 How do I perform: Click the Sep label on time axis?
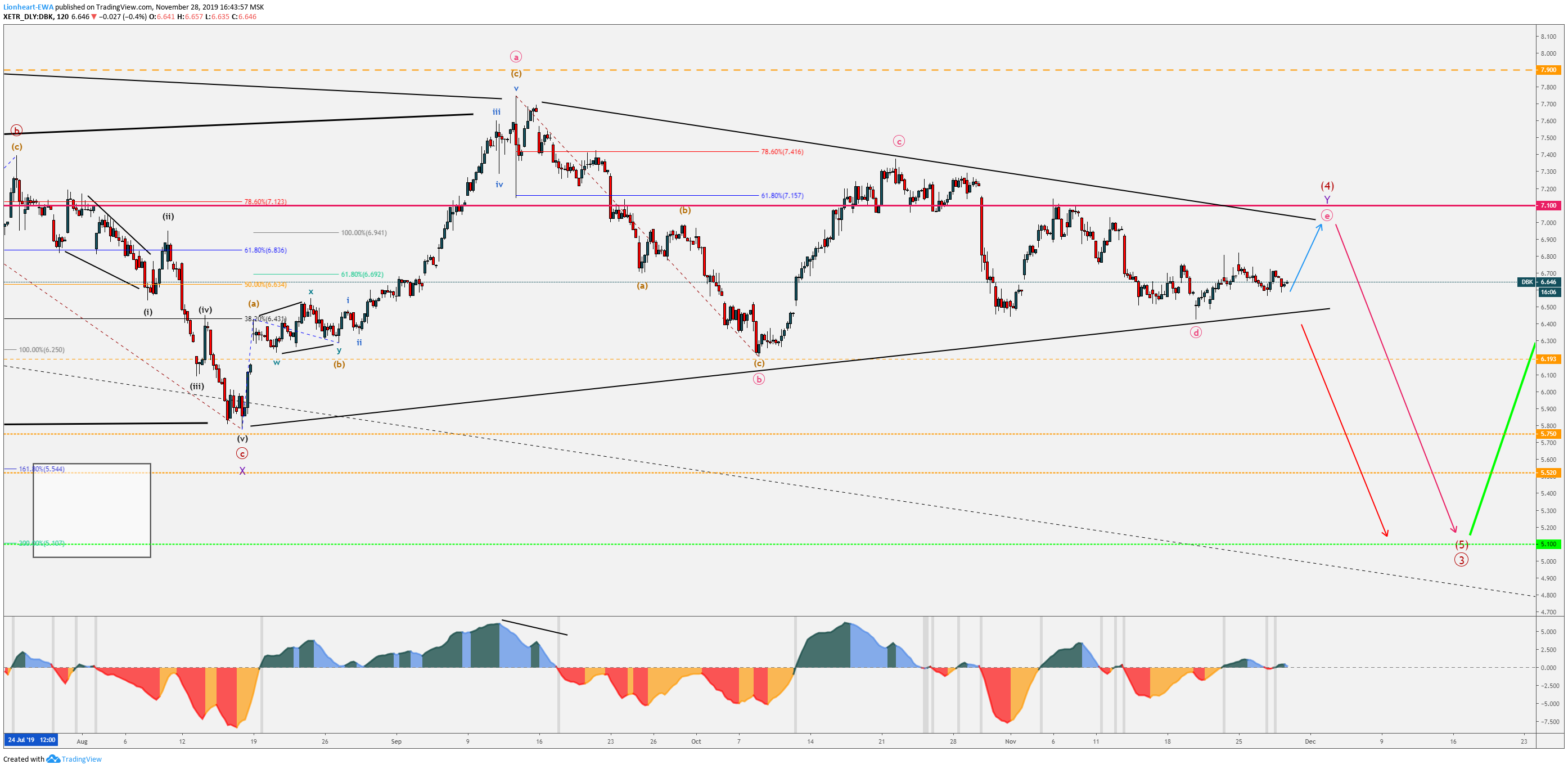(396, 741)
